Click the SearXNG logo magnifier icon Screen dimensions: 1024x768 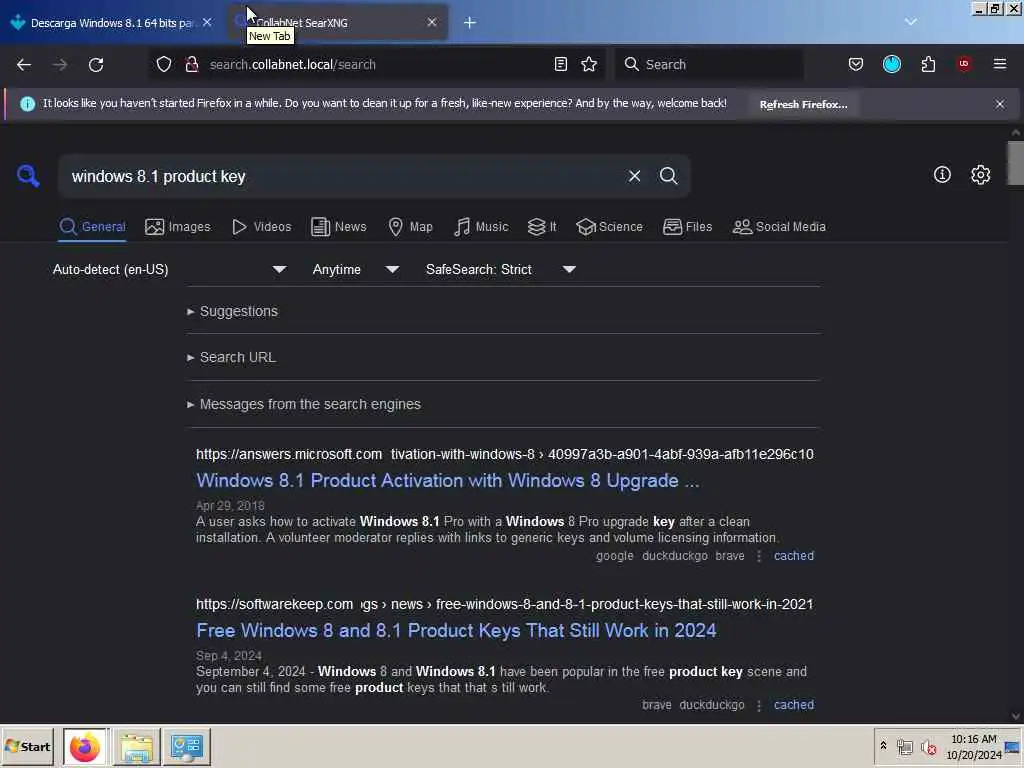[28, 176]
